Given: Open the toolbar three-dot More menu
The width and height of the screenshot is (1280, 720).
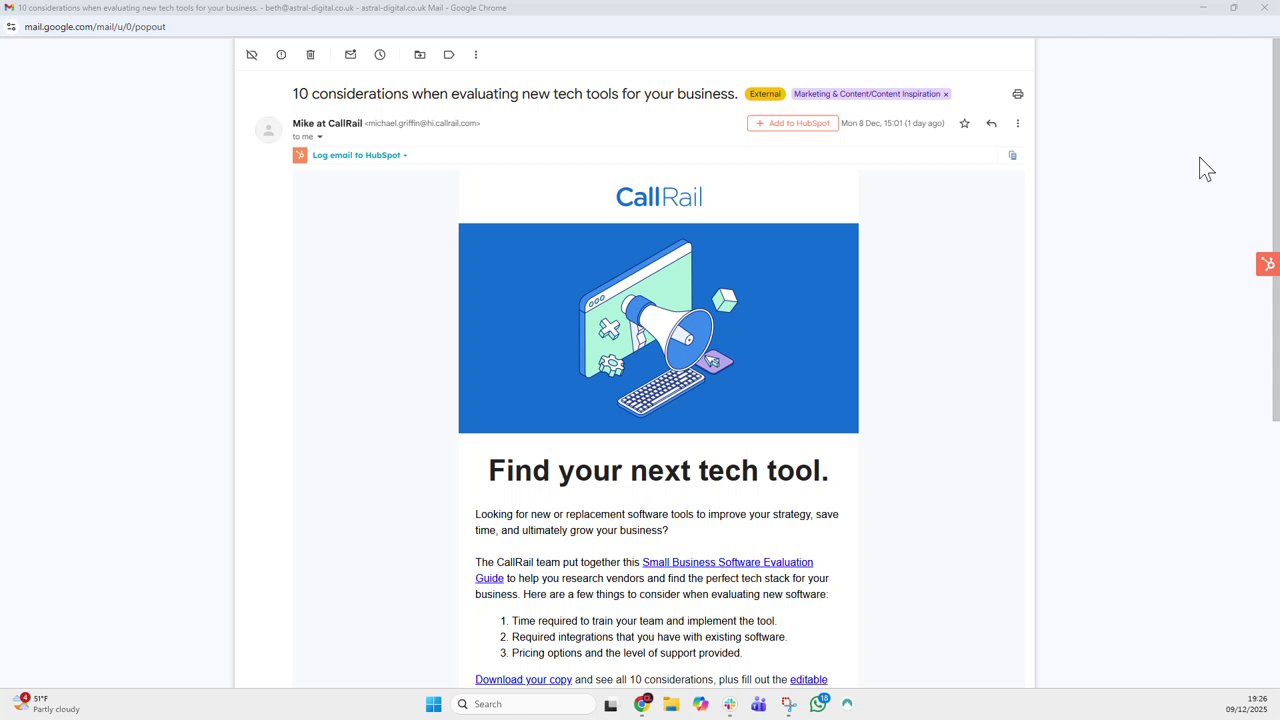Looking at the screenshot, I should click(476, 55).
